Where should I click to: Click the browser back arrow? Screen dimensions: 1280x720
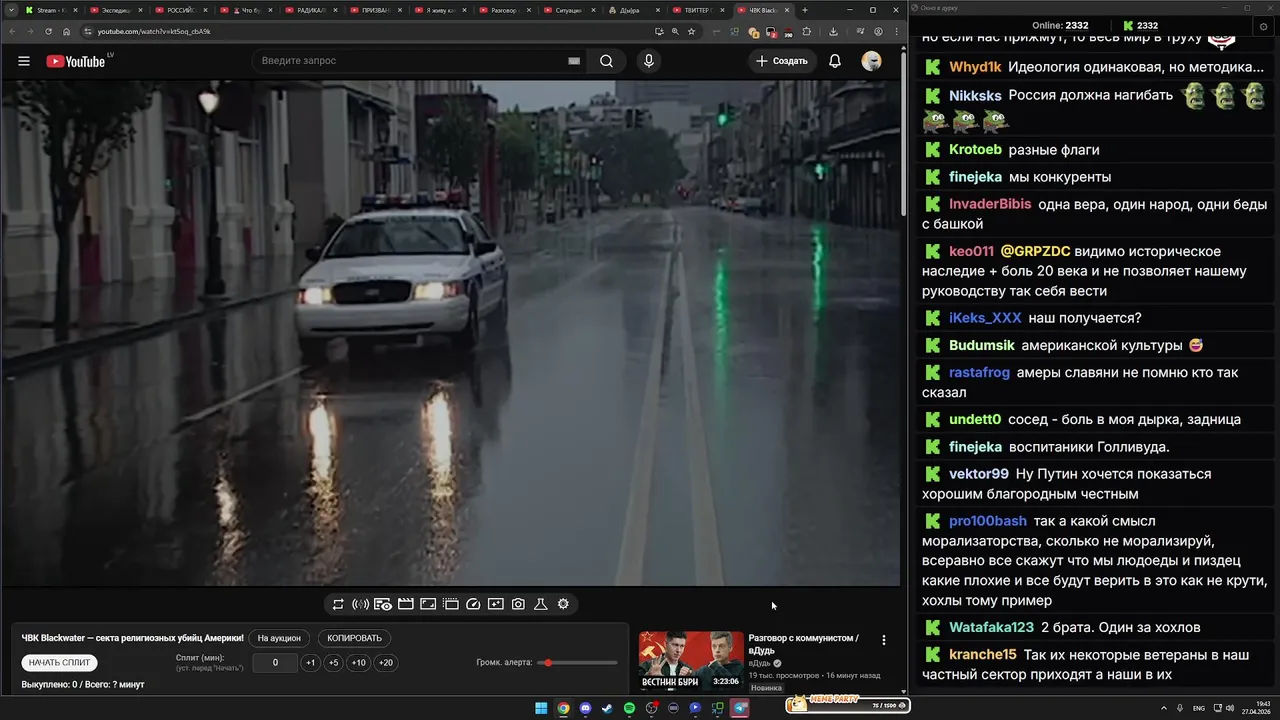click(12, 32)
